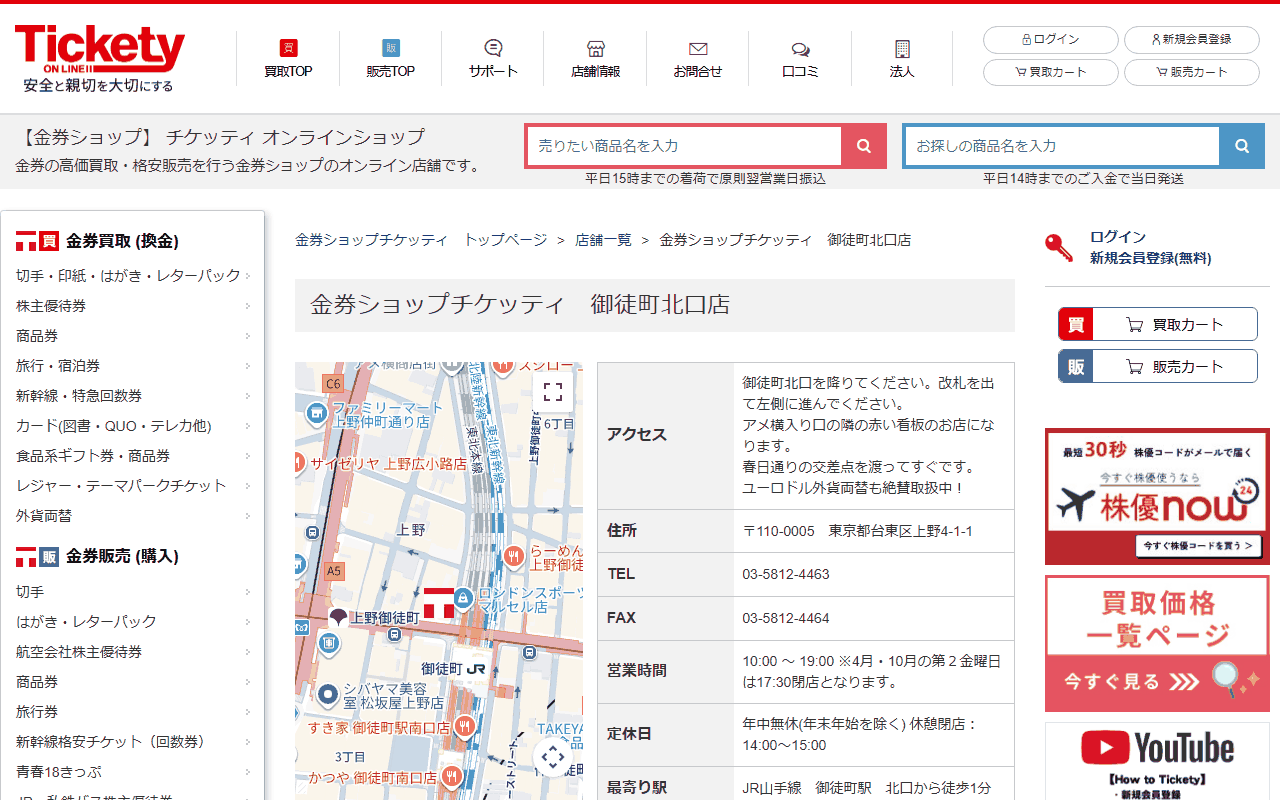This screenshot has width=1280, height=800.
Task: Open the 買取価格一覧ページ banner
Action: [x=1157, y=643]
